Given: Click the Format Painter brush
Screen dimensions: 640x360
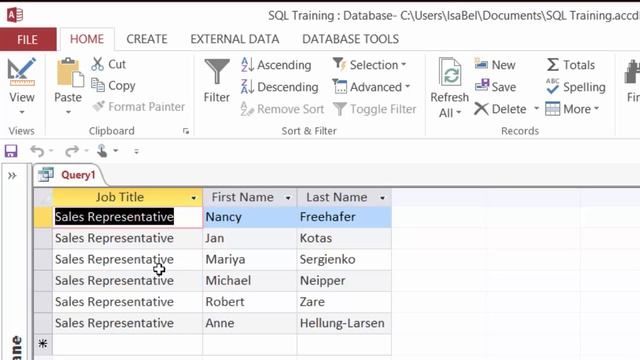Looking at the screenshot, I should point(138,107).
